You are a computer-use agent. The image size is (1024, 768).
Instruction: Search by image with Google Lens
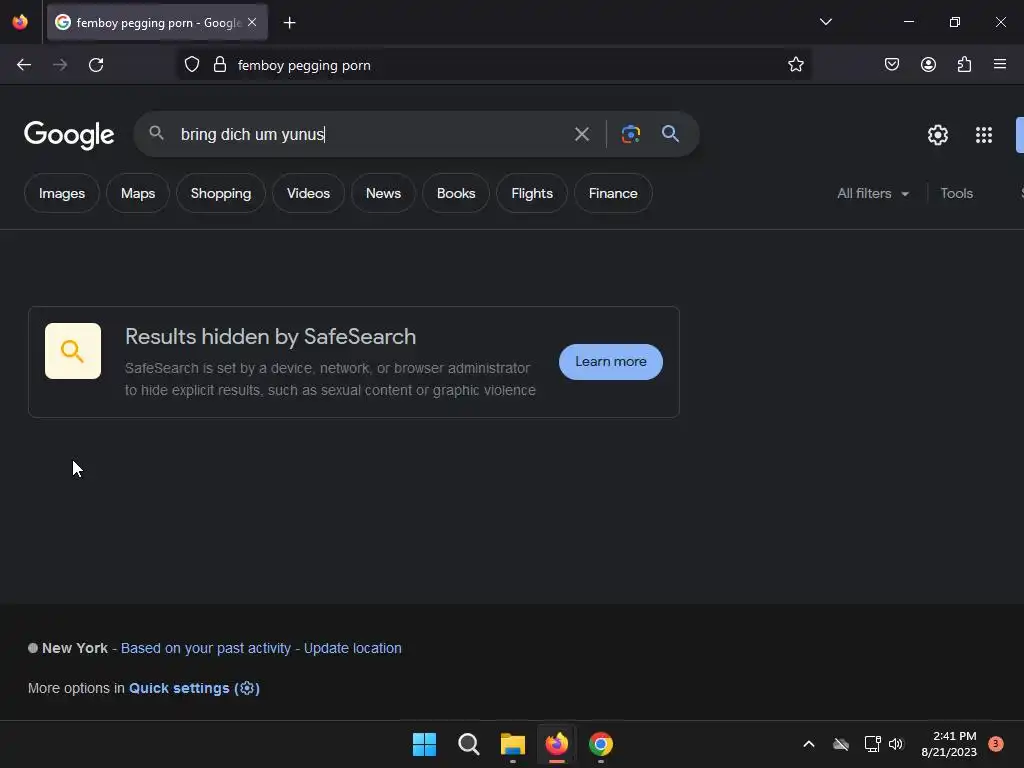pyautogui.click(x=630, y=134)
